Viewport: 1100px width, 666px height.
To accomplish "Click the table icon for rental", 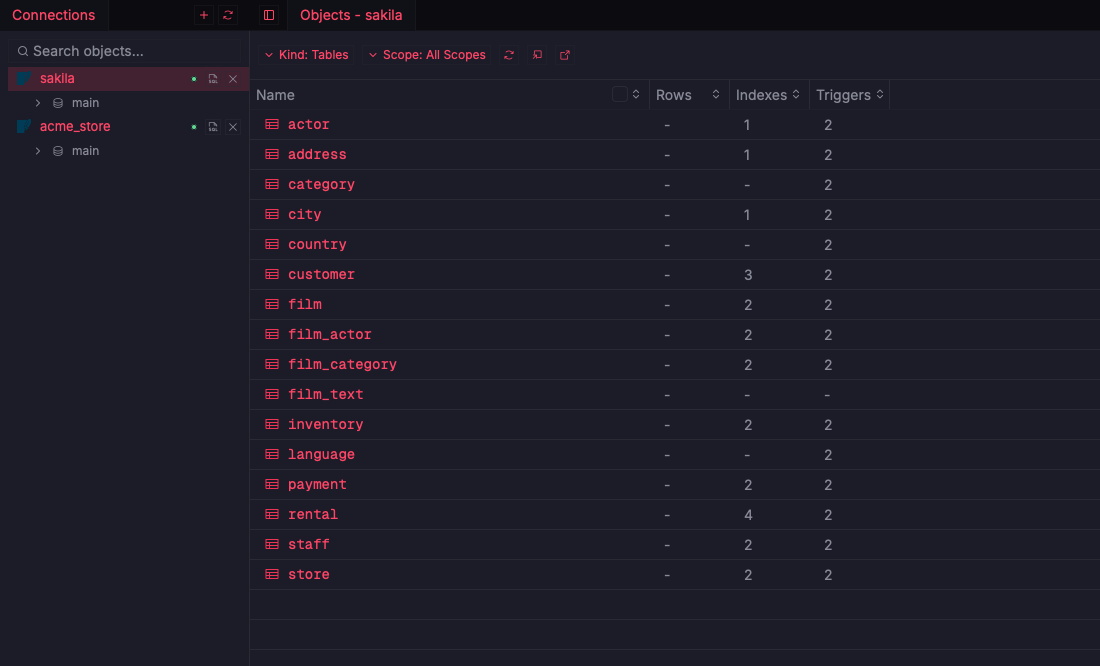I will 272,514.
